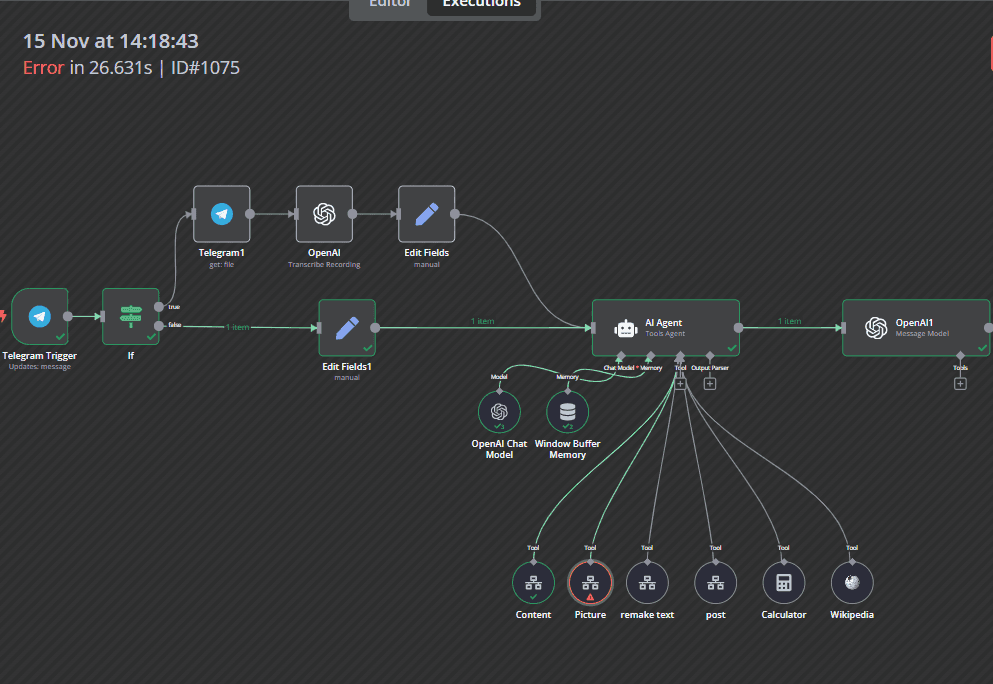The width and height of the screenshot is (993, 684).
Task: Open the Content tool node
Action: (x=533, y=583)
